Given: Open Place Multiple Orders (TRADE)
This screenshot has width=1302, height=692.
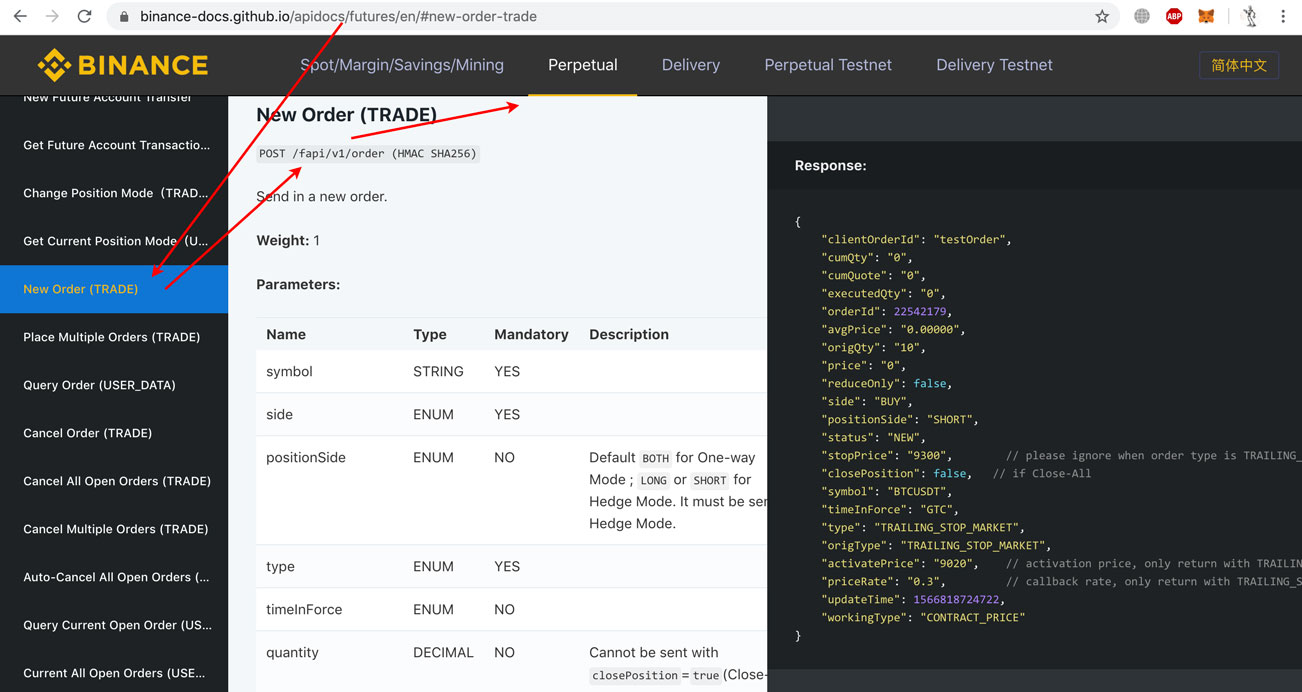Looking at the screenshot, I should point(113,337).
